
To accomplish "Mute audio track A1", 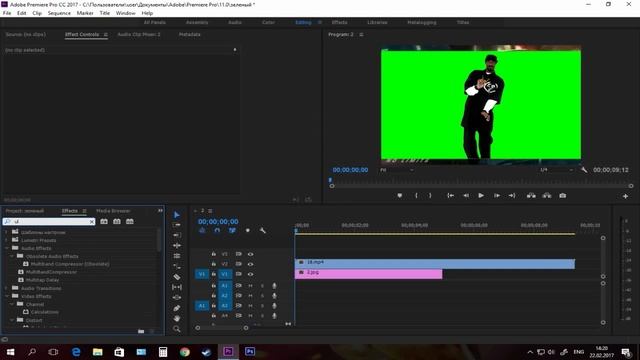I will pyautogui.click(x=251, y=286).
